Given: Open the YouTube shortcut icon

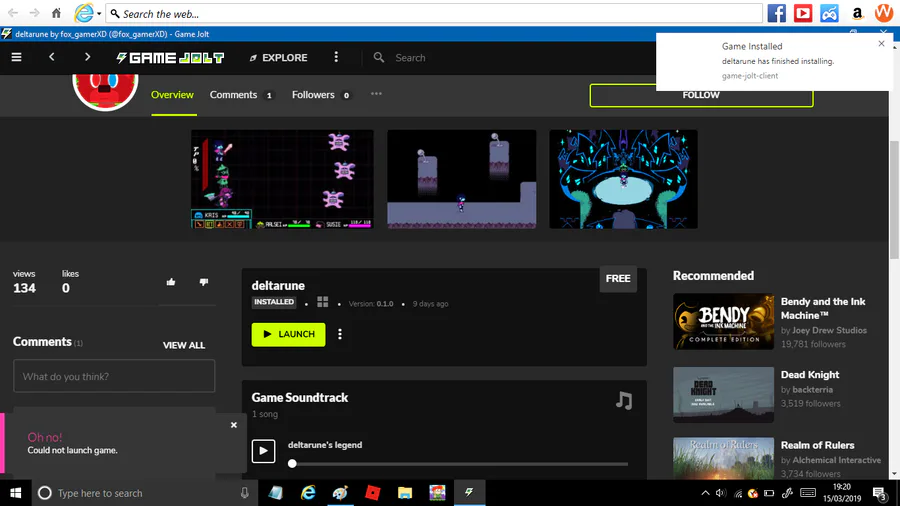Looking at the screenshot, I should click(803, 13).
